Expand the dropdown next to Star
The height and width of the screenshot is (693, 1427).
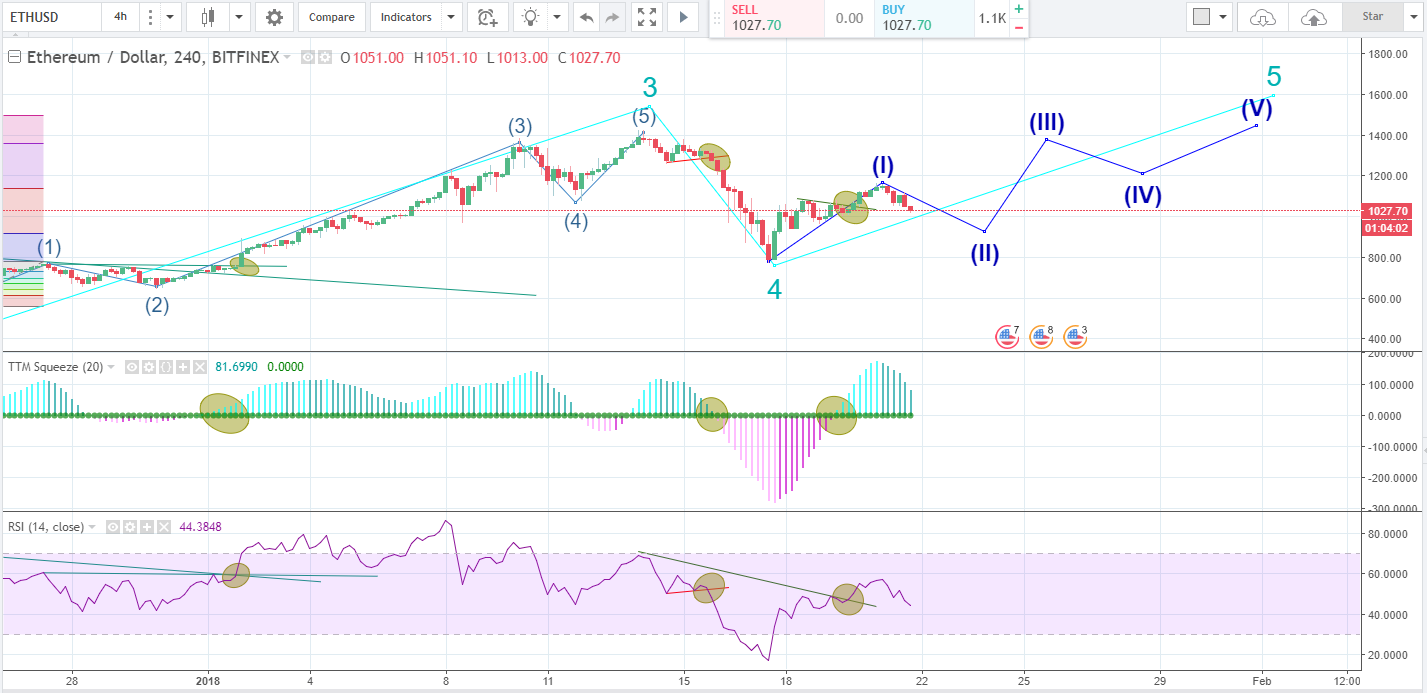(x=1412, y=17)
